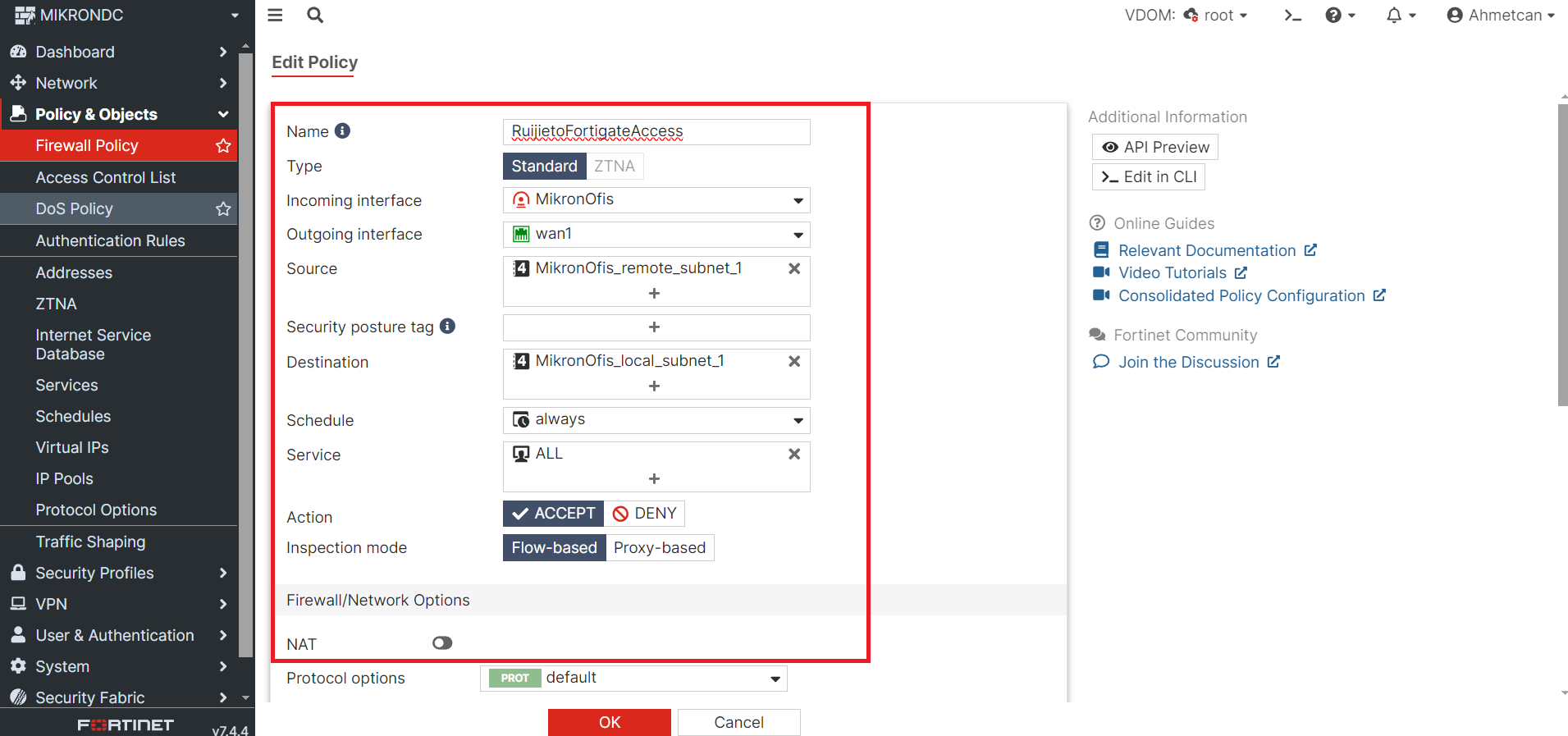
Task: Click the Security Profiles lock icon
Action: (18, 572)
